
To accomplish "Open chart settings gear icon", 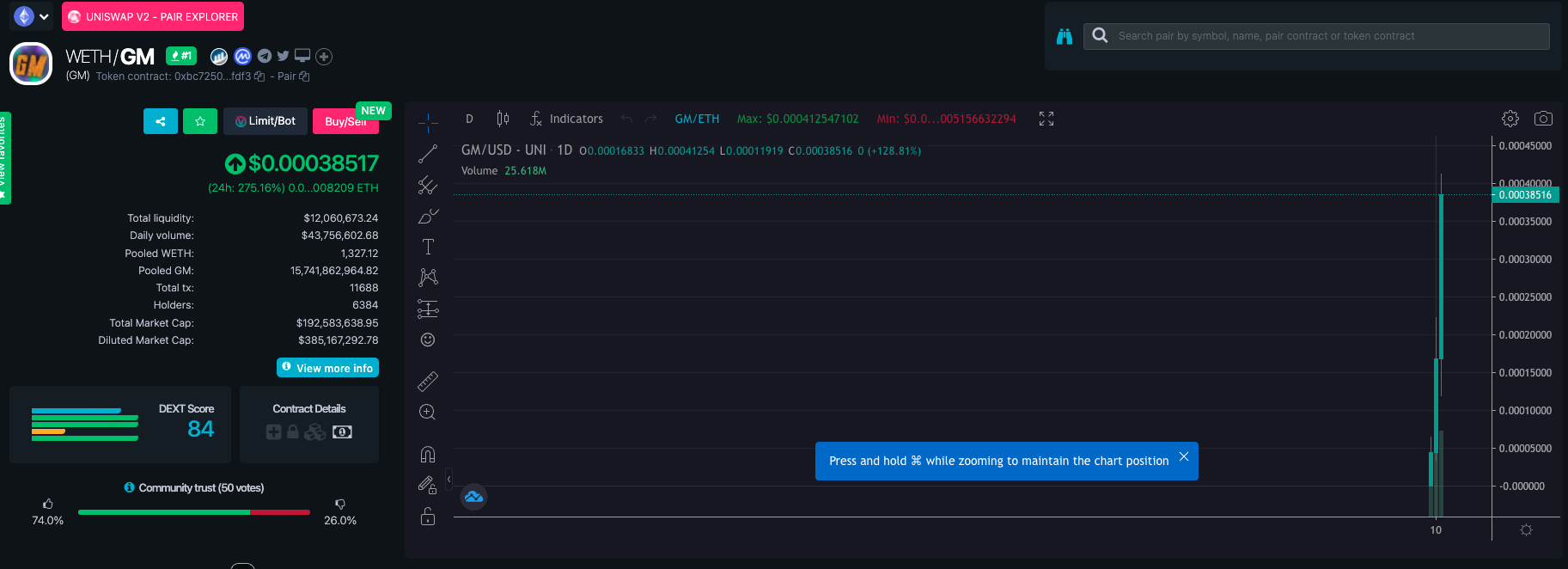I will tap(1510, 119).
